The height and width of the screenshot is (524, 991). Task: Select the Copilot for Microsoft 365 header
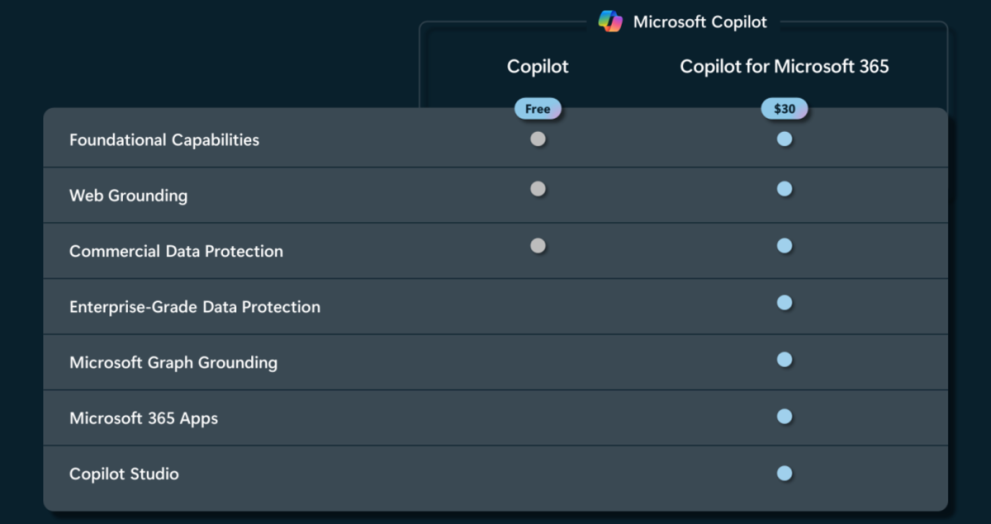point(784,67)
